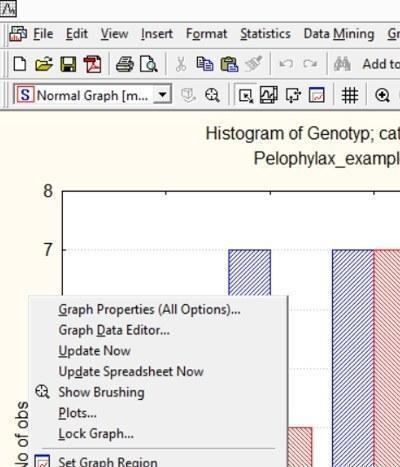This screenshot has width=400, height=467.
Task: Toggle the brushing tool in toolbar
Action: pyautogui.click(x=212, y=95)
